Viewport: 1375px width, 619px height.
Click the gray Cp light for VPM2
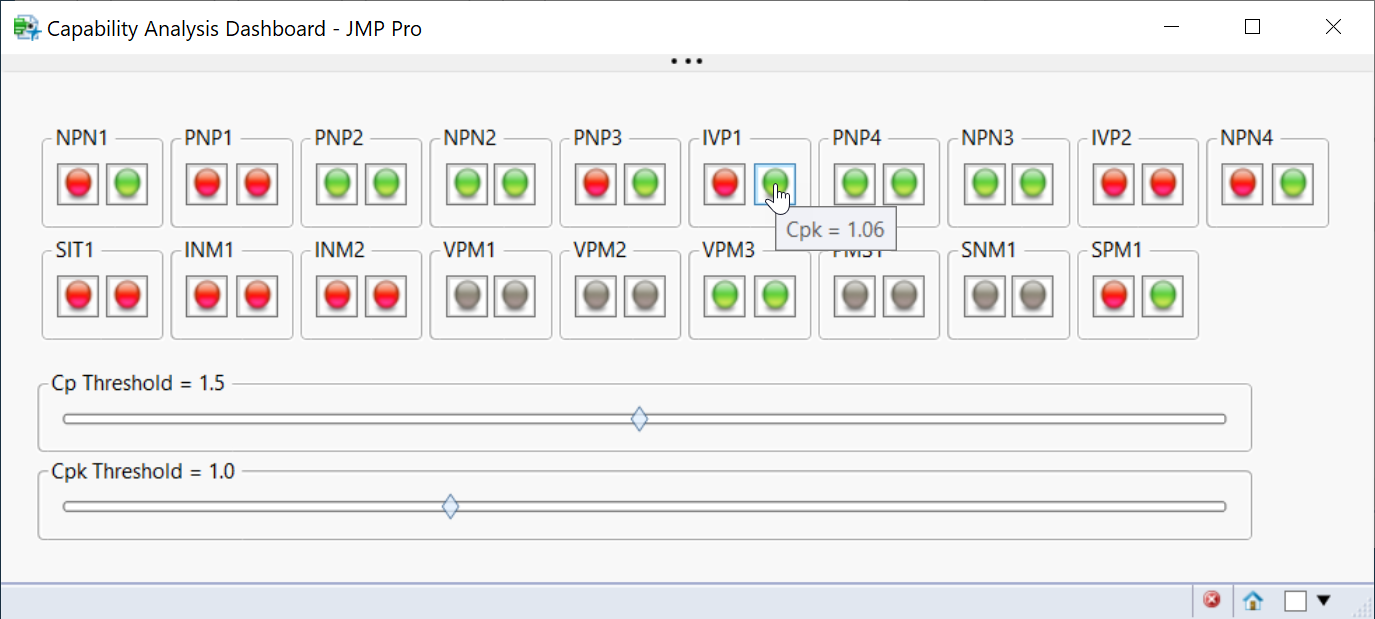[x=596, y=296]
